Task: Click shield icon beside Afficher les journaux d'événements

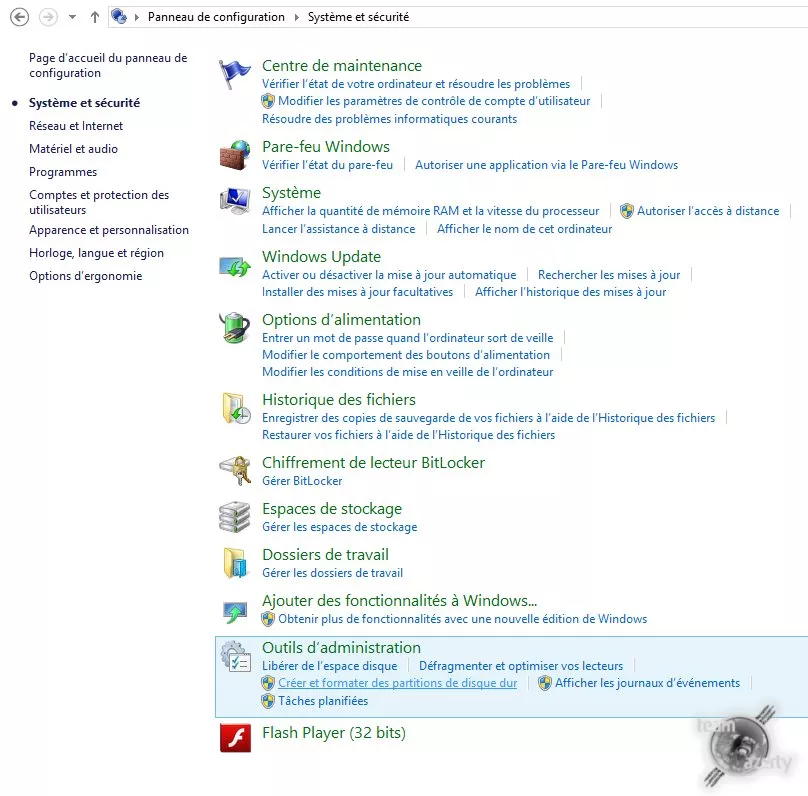Action: pyautogui.click(x=545, y=683)
